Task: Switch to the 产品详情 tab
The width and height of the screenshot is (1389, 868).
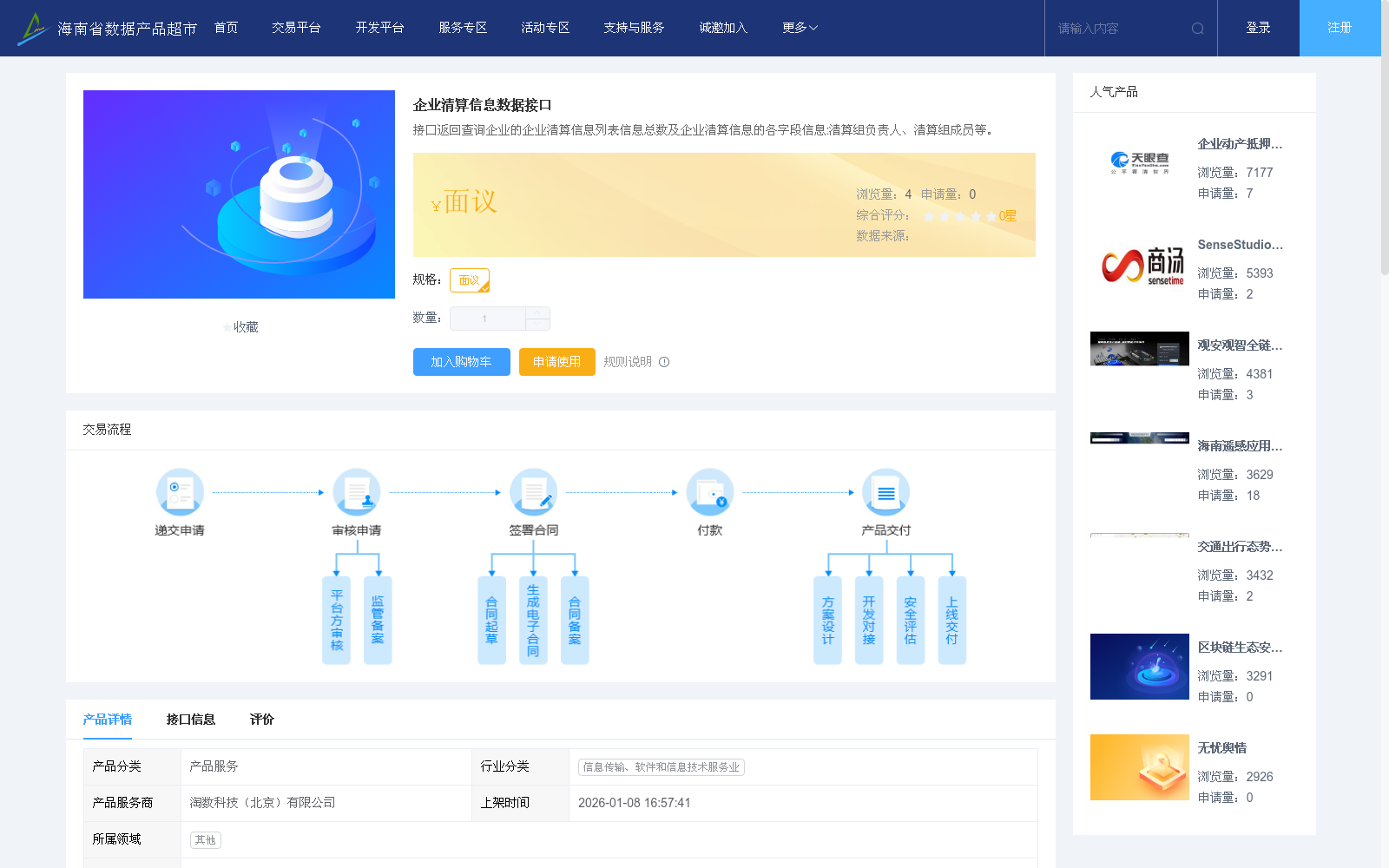Action: [x=108, y=720]
